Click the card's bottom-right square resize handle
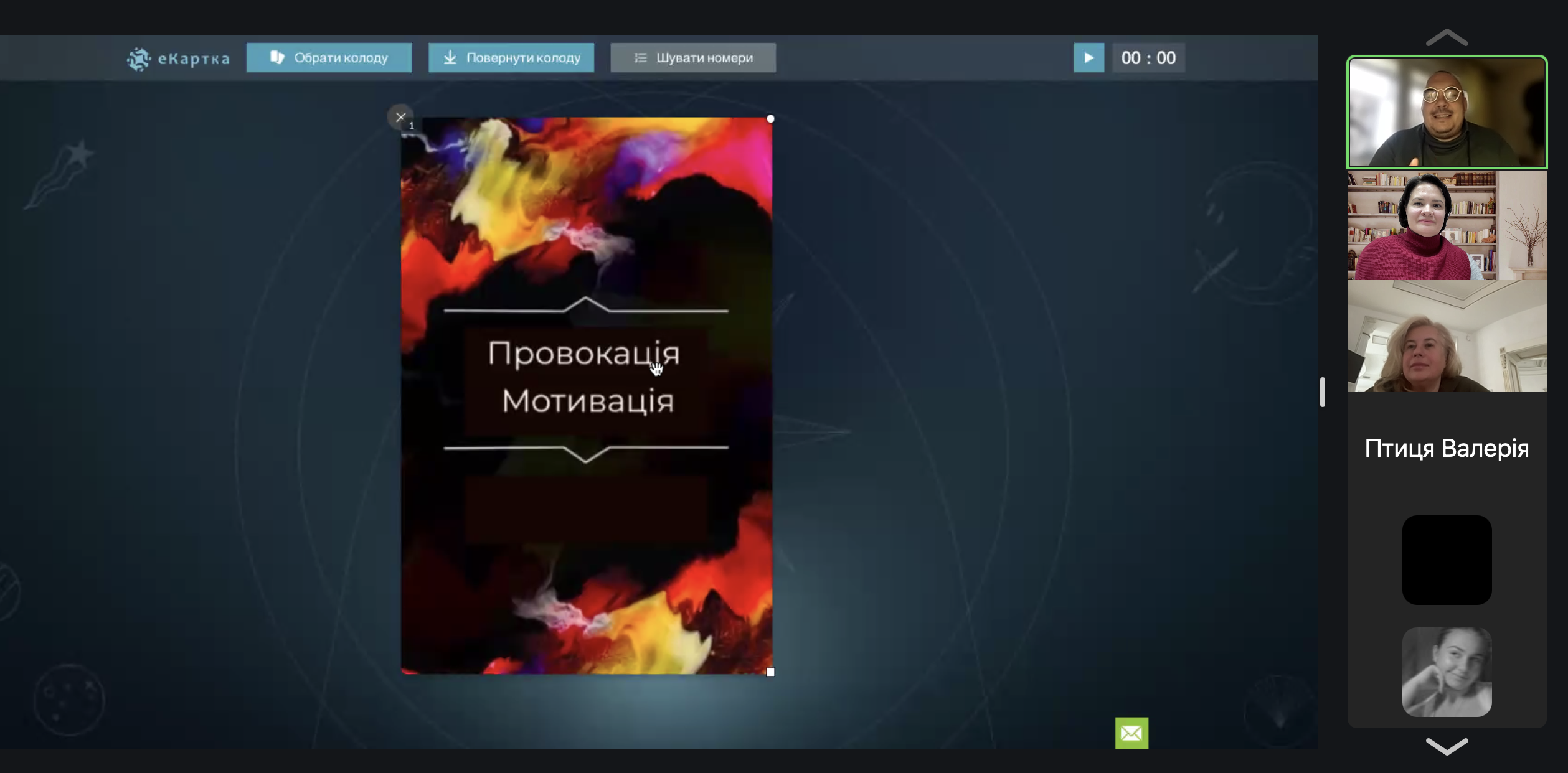1568x773 pixels. (x=770, y=672)
